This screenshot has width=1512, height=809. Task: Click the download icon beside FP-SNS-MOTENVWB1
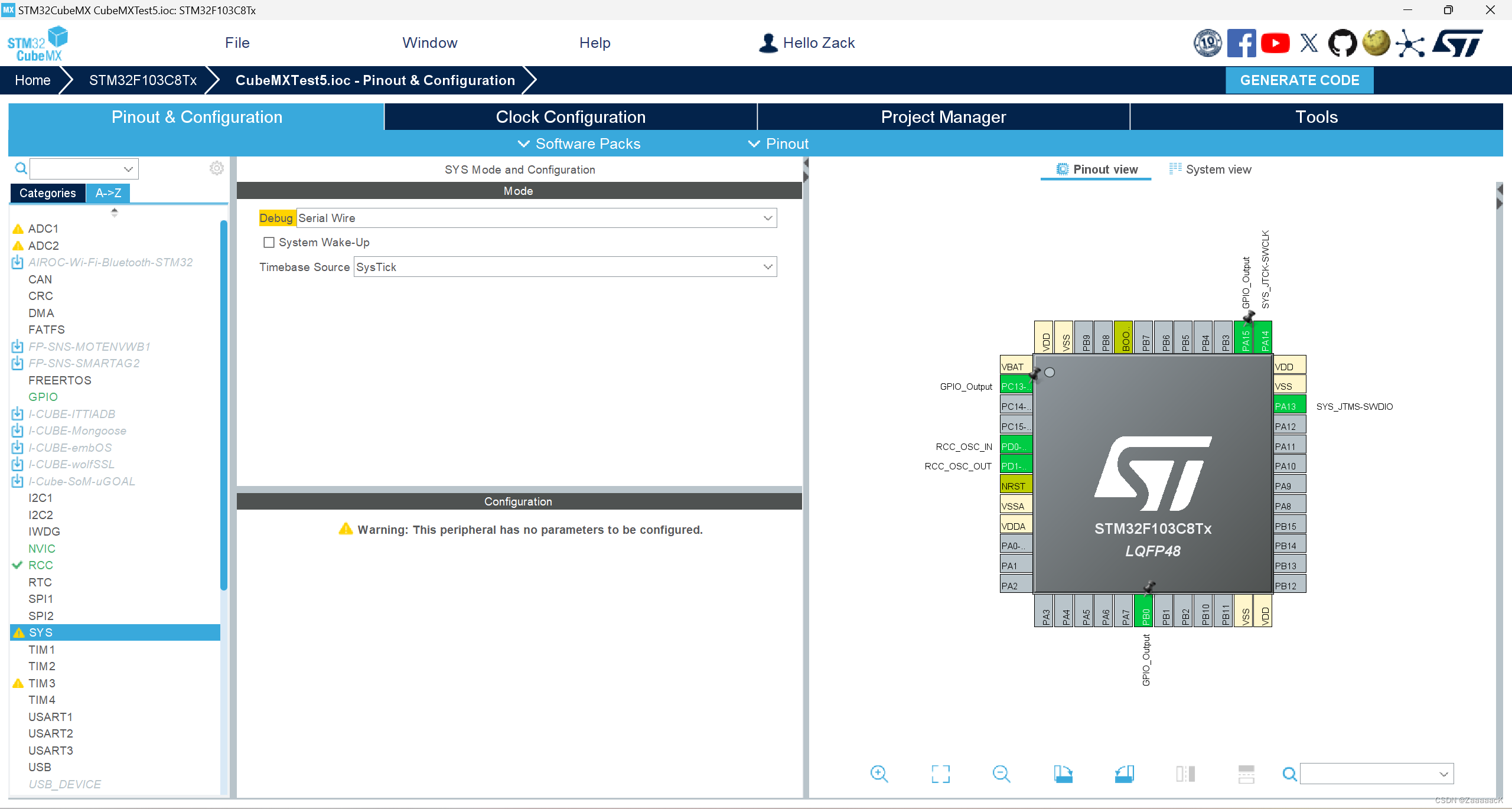tap(17, 347)
